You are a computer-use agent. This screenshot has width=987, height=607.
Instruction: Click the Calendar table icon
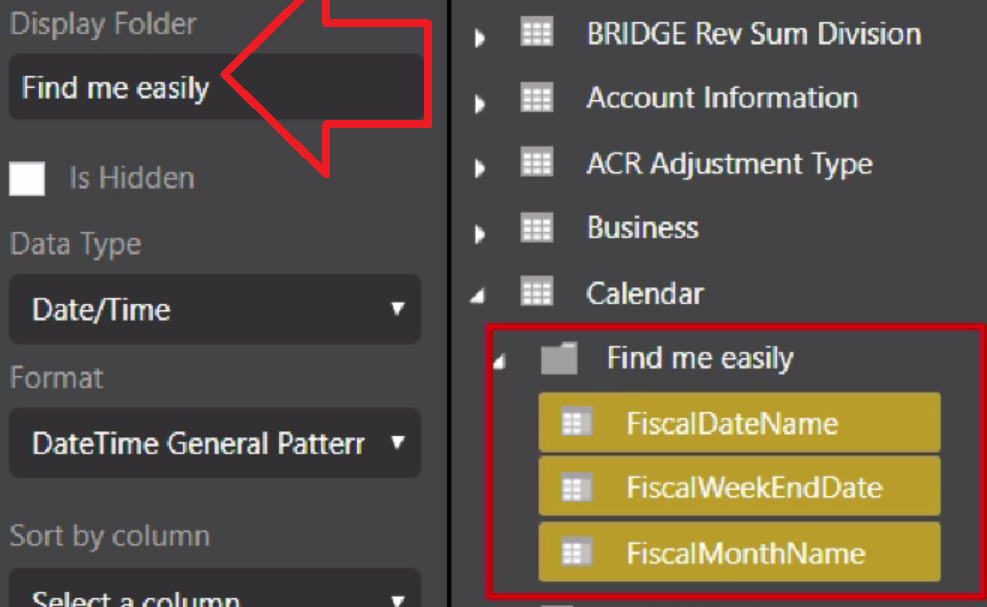click(537, 292)
